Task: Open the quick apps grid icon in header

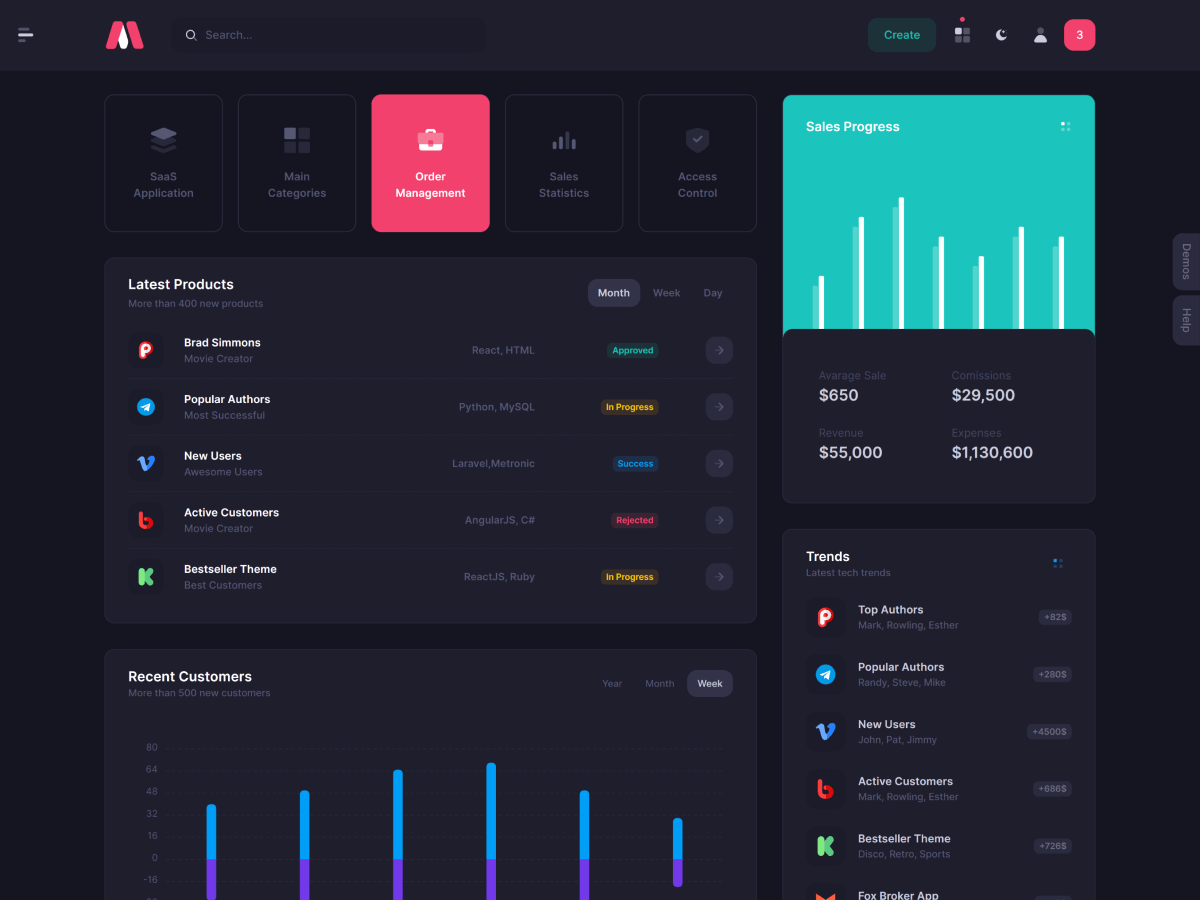Action: [961, 35]
